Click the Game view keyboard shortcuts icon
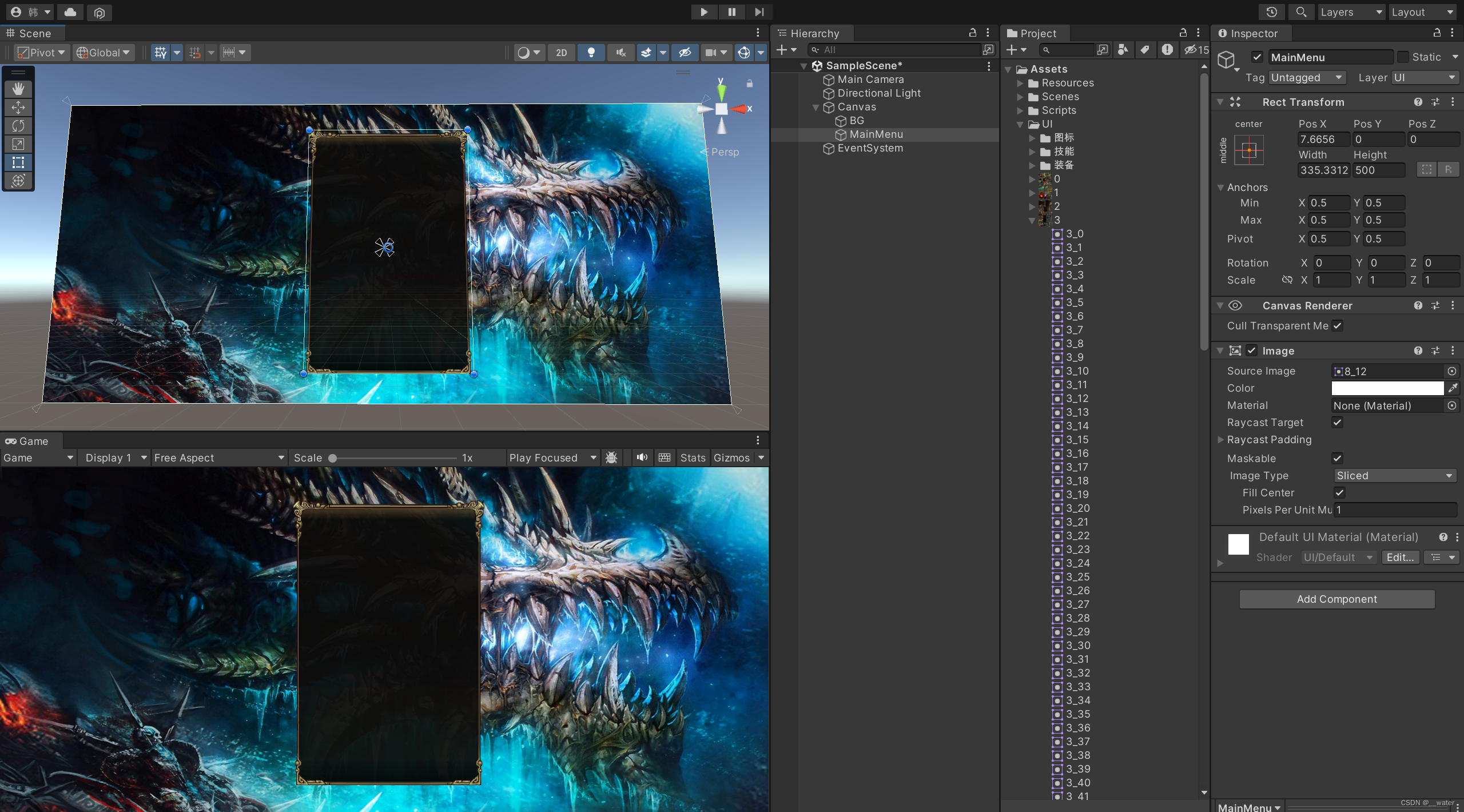1464x812 pixels. 665,457
